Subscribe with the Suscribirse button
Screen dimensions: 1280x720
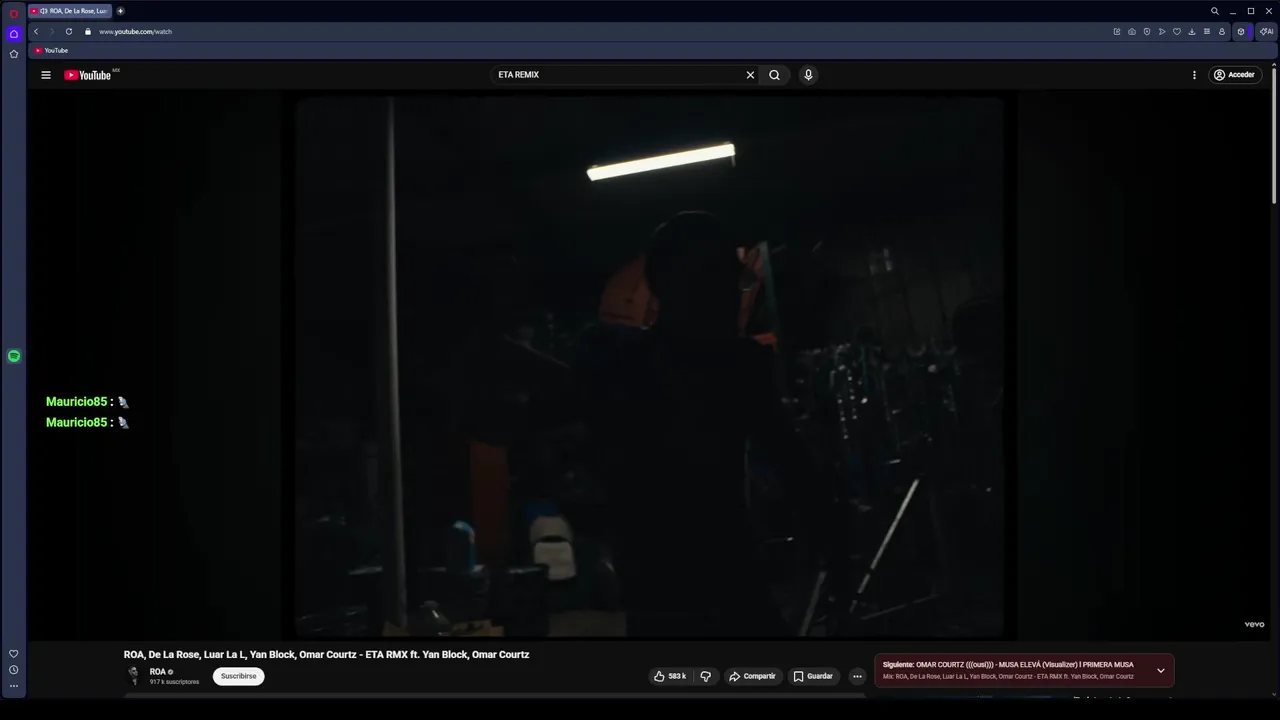pos(239,676)
